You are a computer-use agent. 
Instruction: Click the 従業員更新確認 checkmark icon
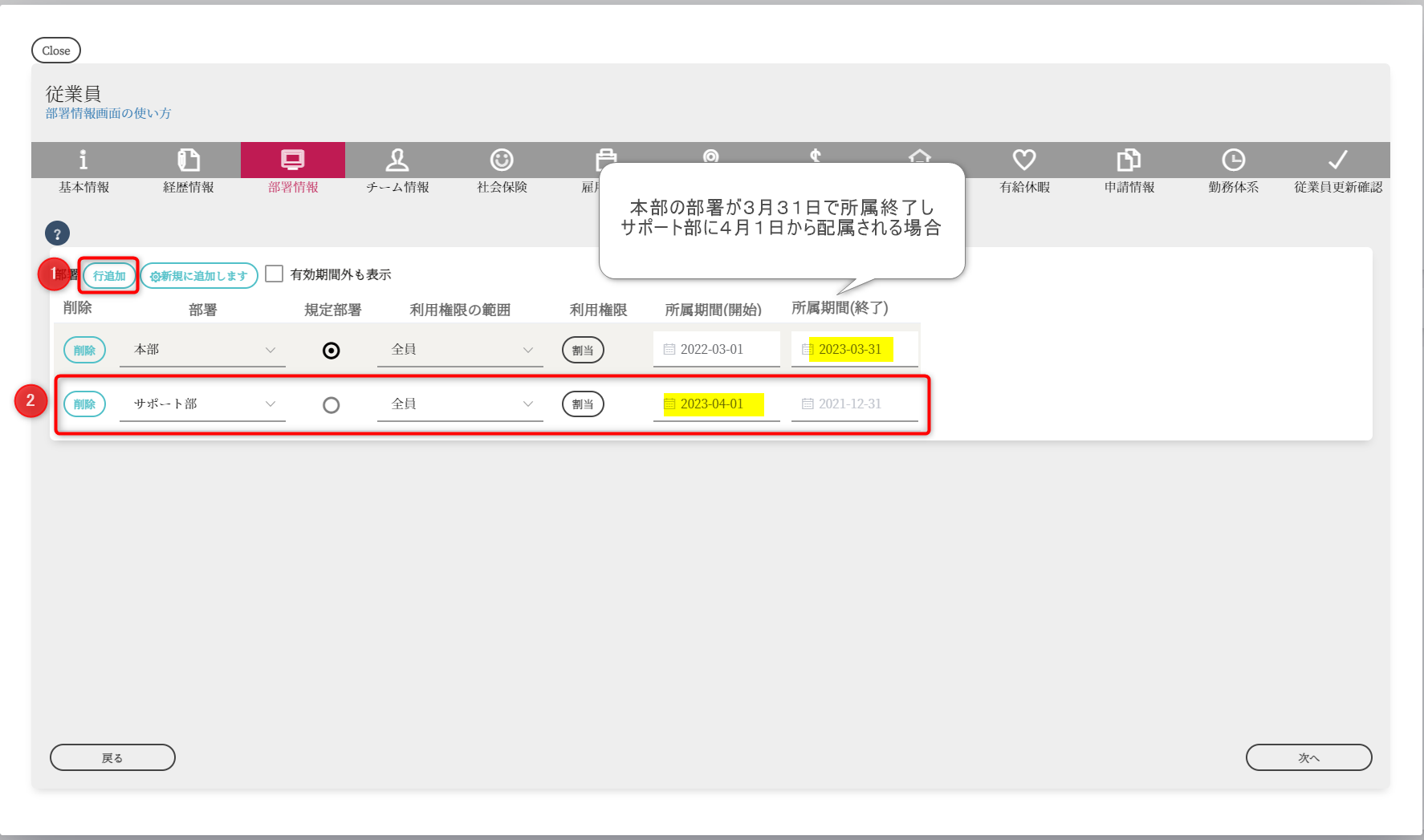(x=1337, y=160)
